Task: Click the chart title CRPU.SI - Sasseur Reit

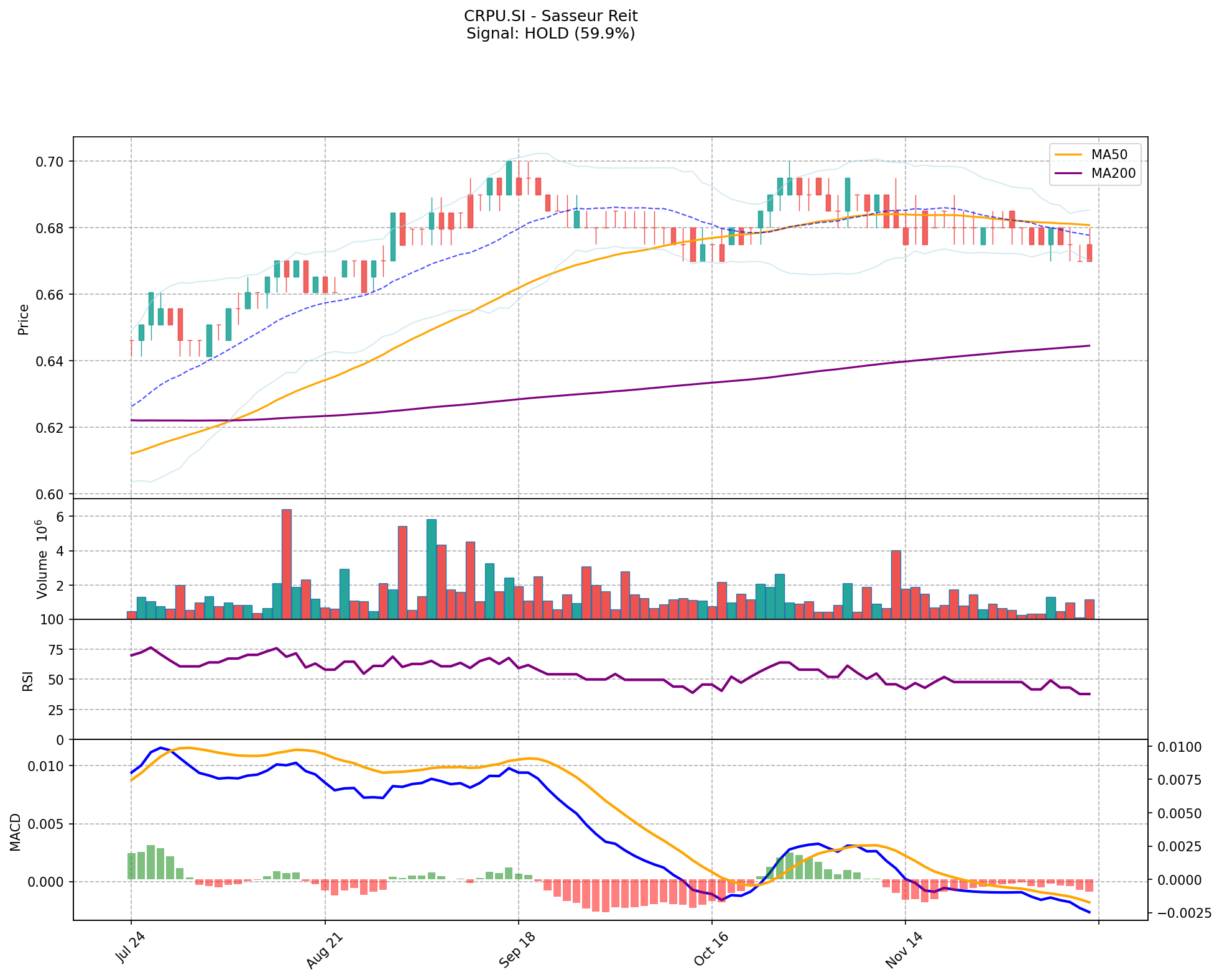Action: point(550,16)
